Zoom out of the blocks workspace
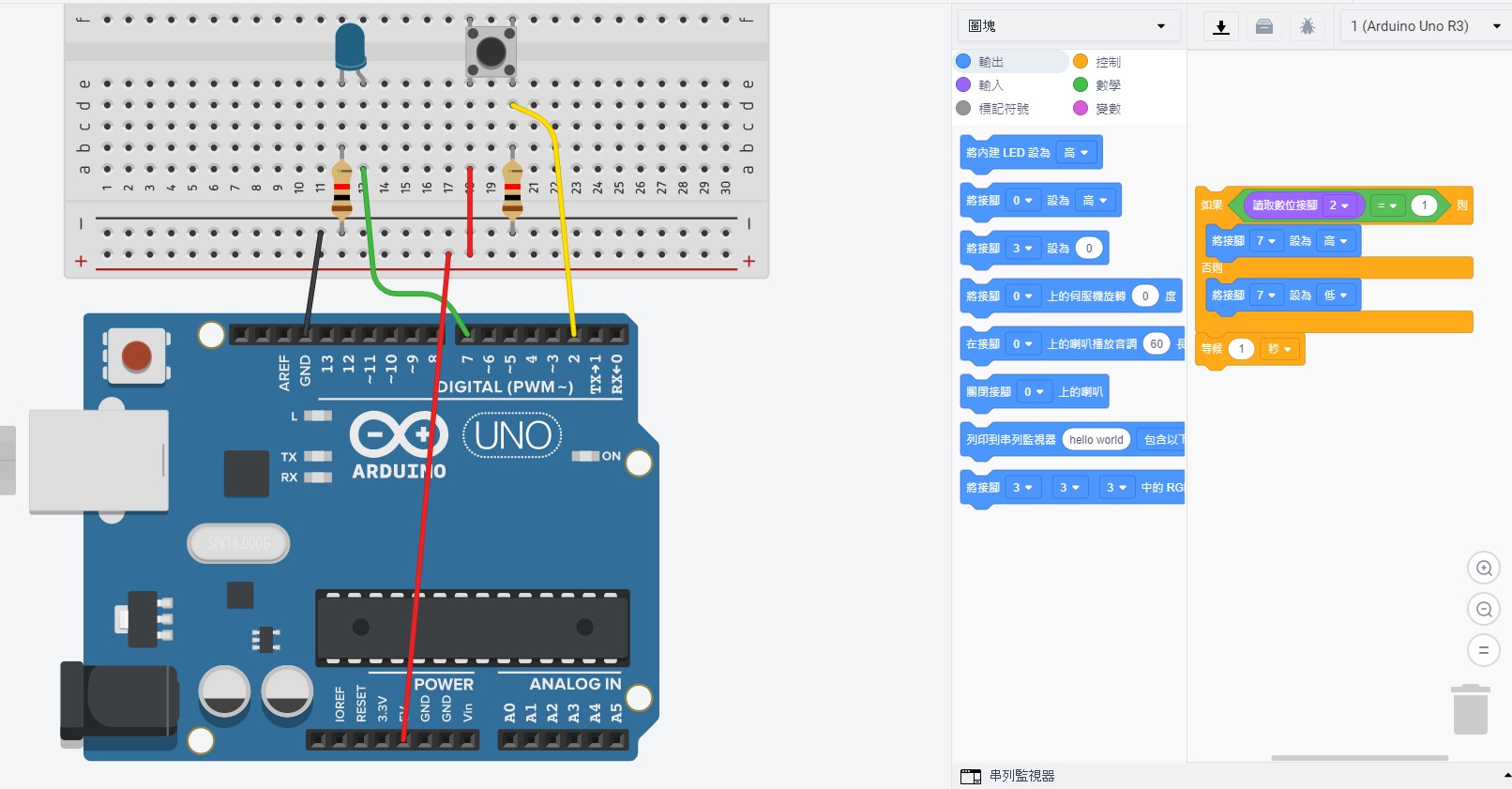The image size is (1512, 789). (1484, 609)
